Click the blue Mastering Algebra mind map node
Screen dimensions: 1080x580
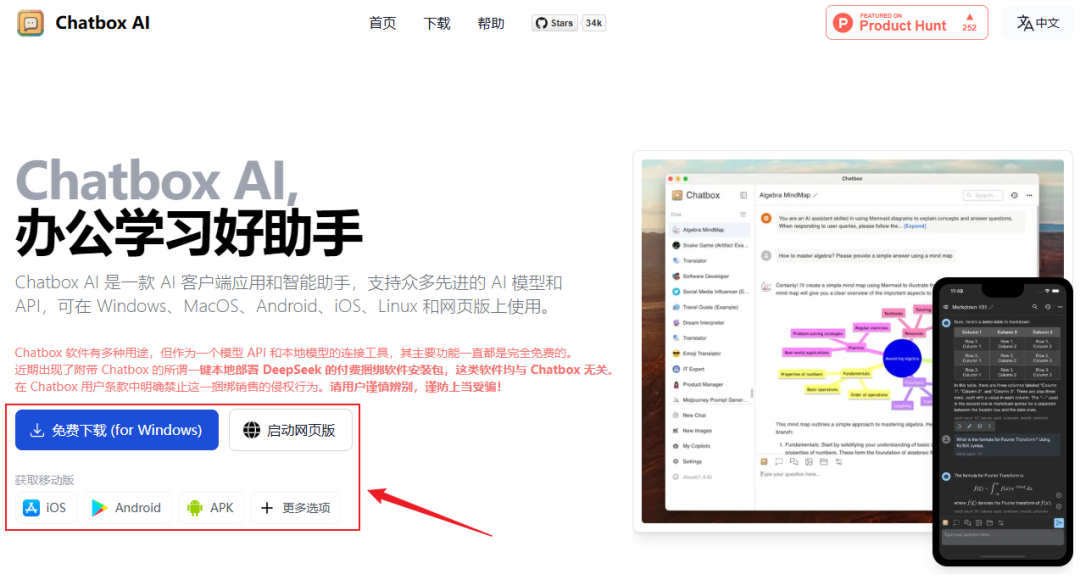tap(902, 358)
